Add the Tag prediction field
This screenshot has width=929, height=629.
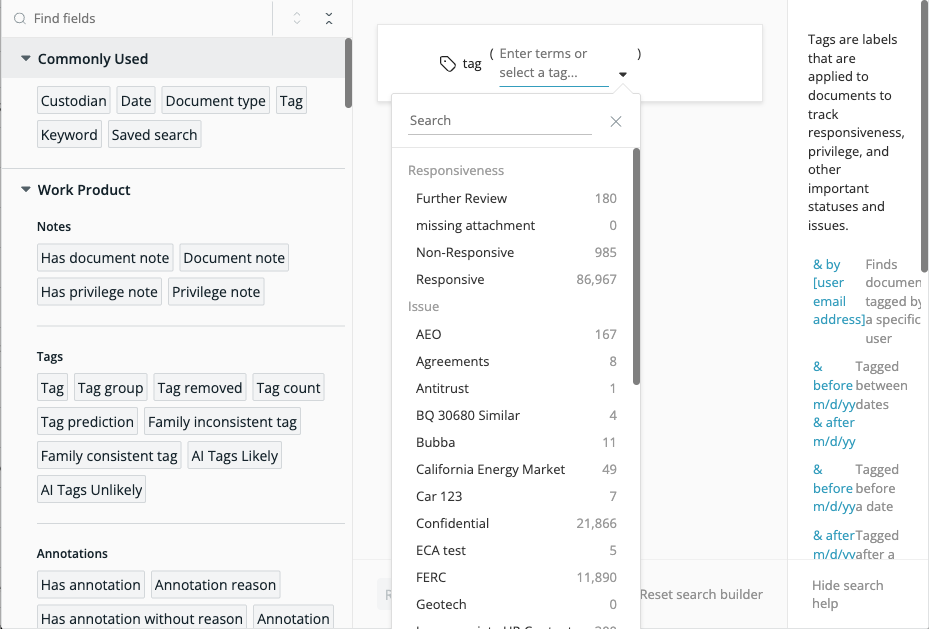tap(87, 421)
